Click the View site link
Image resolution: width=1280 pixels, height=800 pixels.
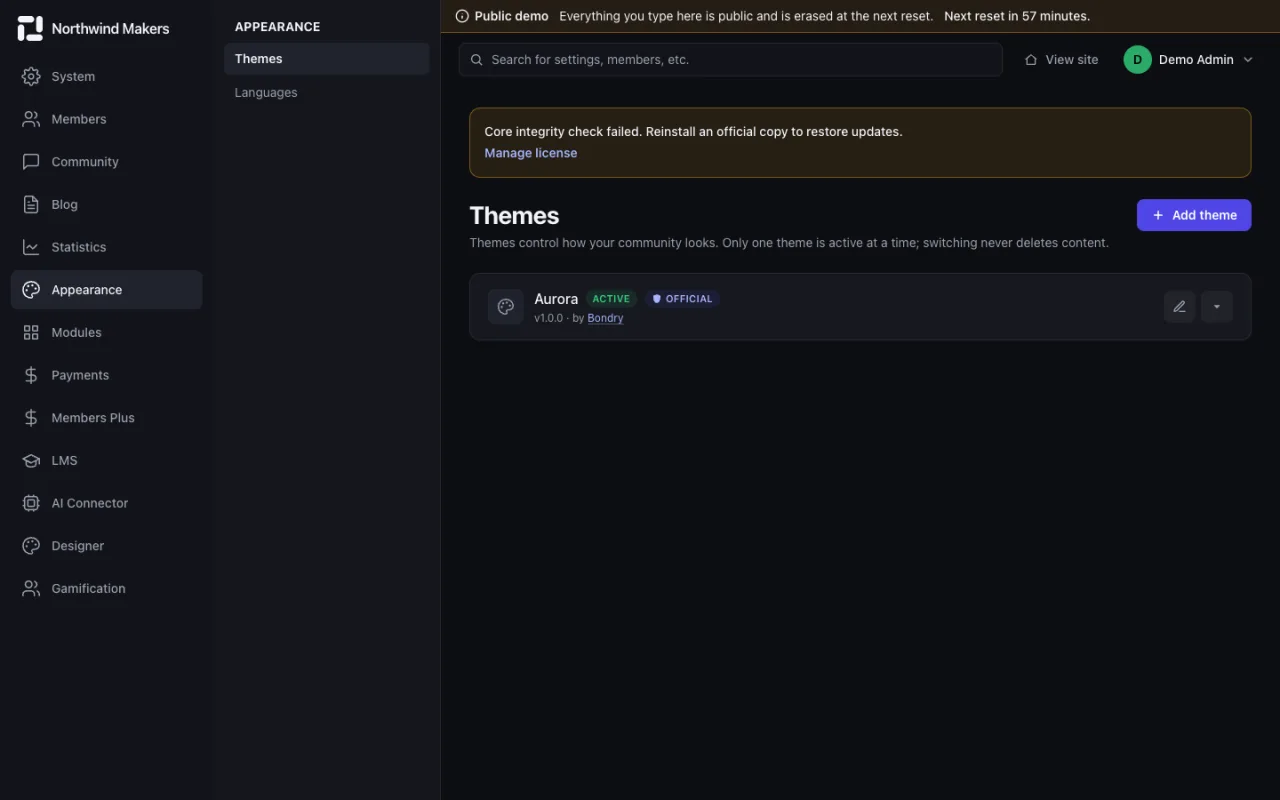(1061, 60)
